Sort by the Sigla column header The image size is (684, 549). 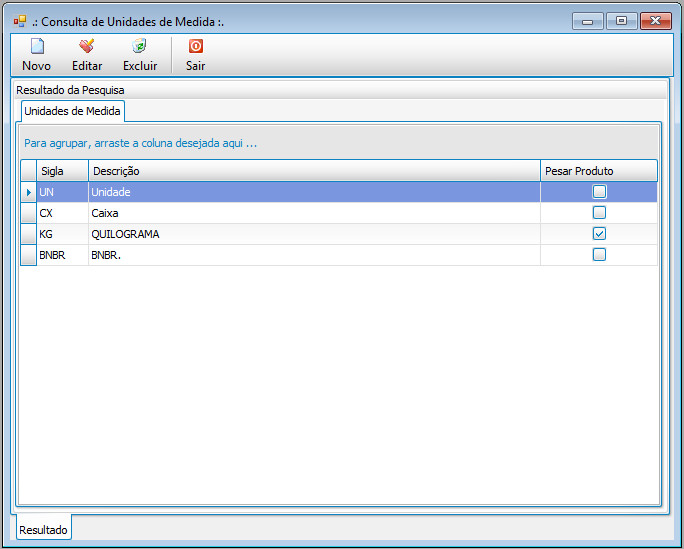click(x=62, y=171)
